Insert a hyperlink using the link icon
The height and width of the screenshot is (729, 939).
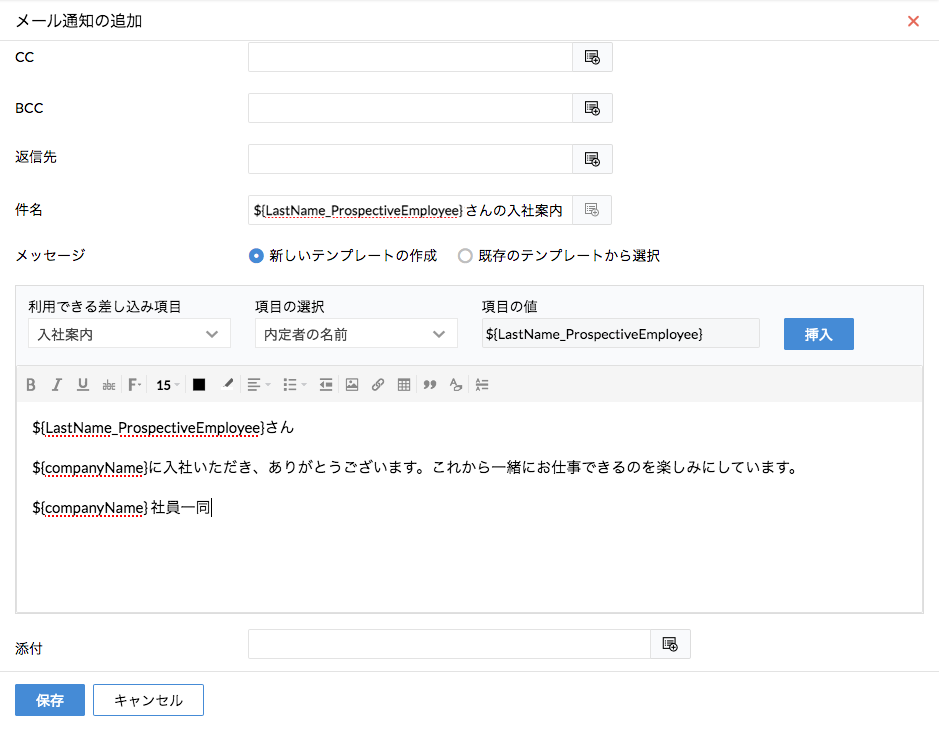(x=378, y=385)
